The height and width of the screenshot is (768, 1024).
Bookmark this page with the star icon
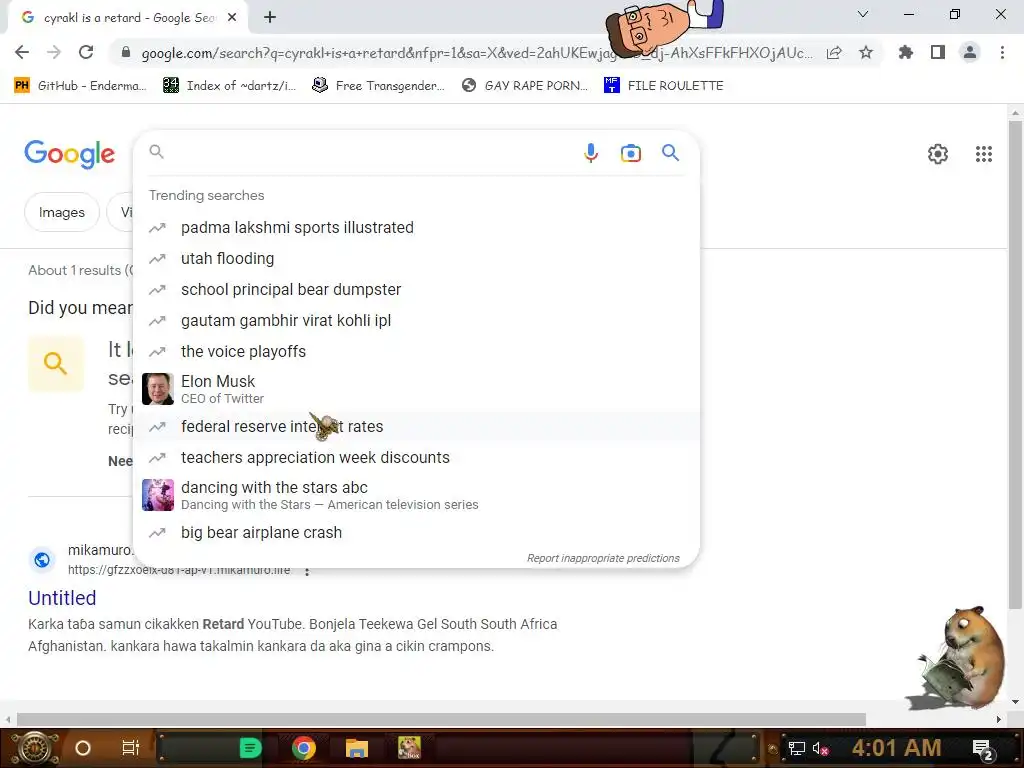tap(866, 52)
